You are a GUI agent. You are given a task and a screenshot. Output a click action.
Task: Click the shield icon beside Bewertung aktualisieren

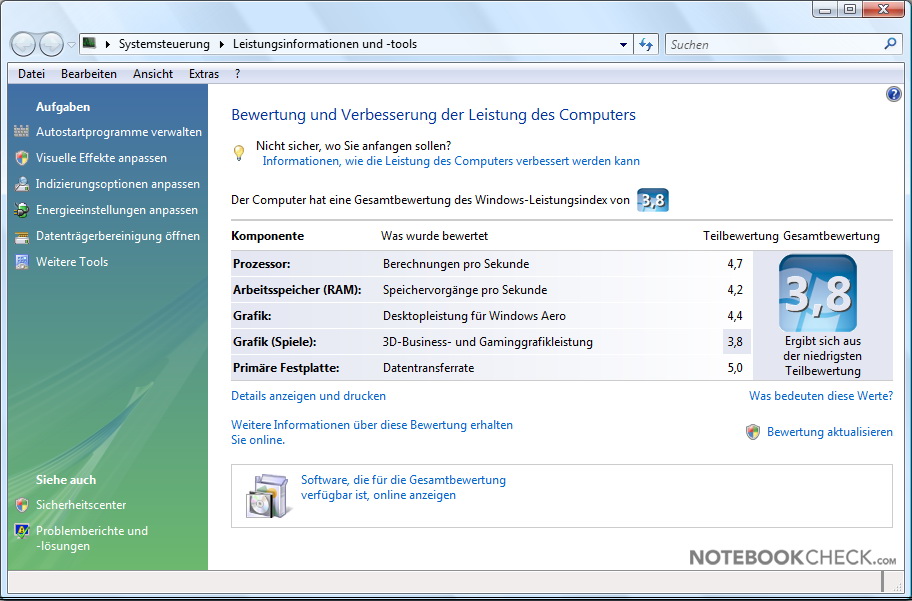tap(753, 432)
